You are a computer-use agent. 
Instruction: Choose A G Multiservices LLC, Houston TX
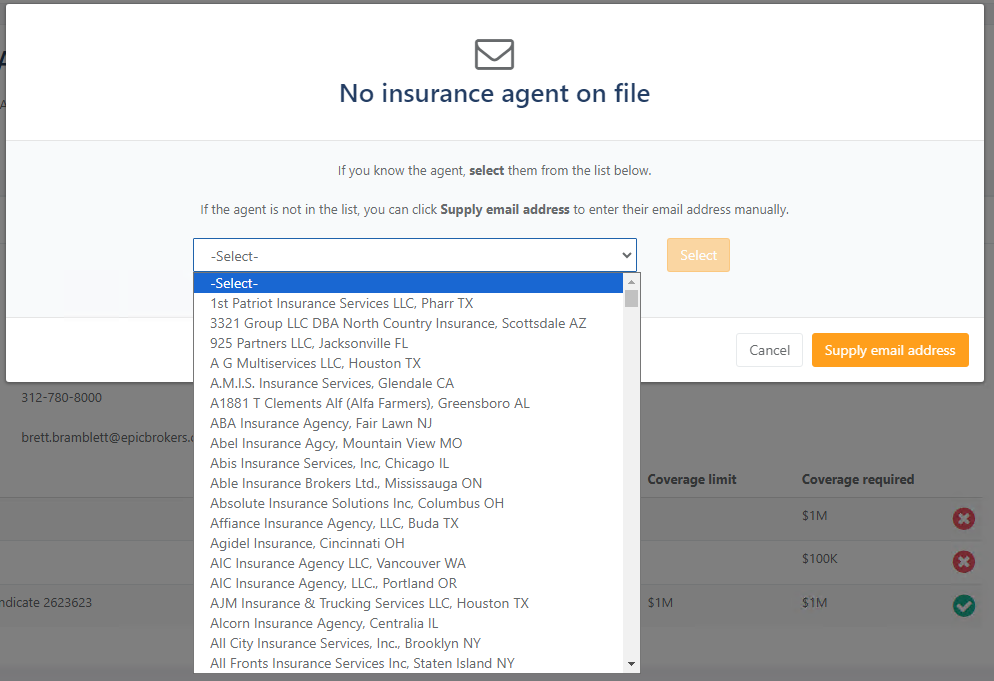click(408, 363)
